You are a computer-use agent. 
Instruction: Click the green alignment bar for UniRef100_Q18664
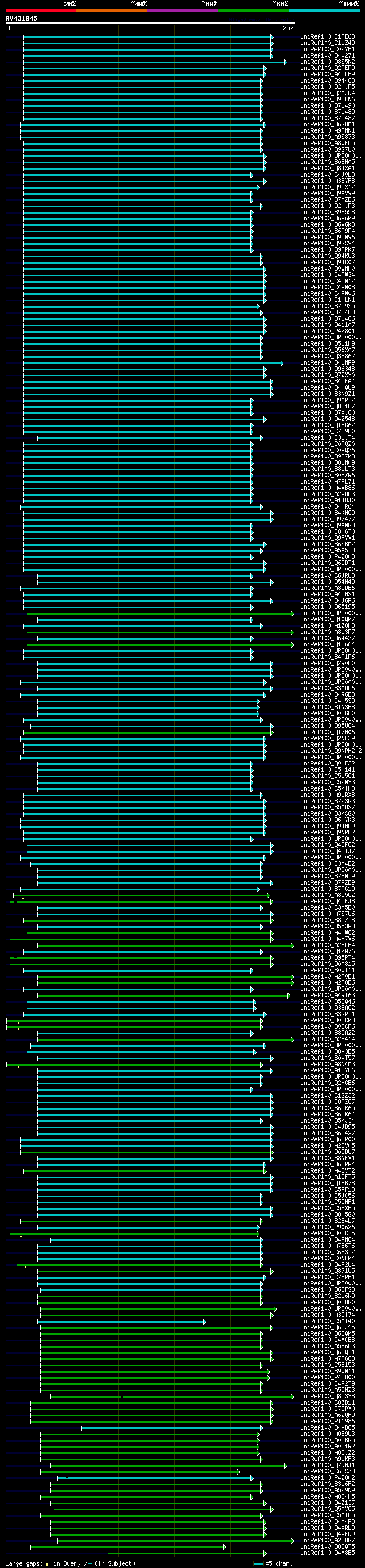click(160, 645)
